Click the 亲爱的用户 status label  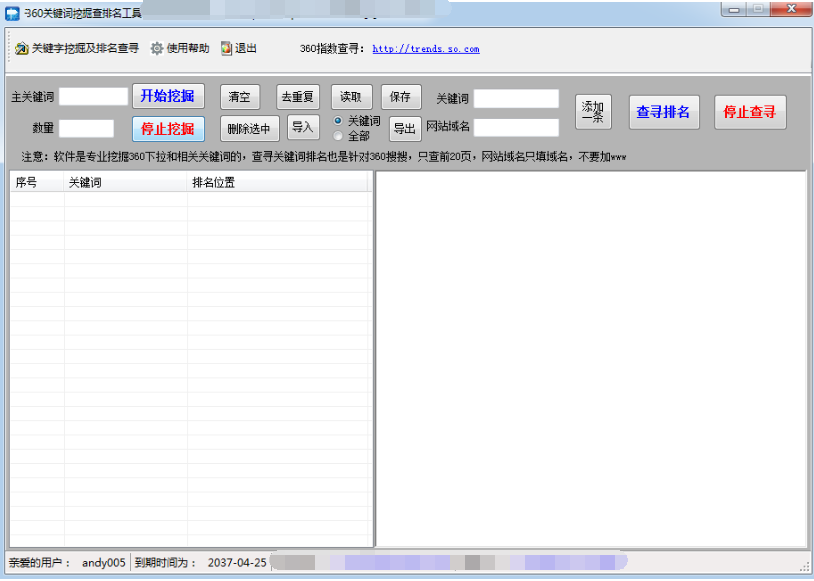[x=39, y=563]
